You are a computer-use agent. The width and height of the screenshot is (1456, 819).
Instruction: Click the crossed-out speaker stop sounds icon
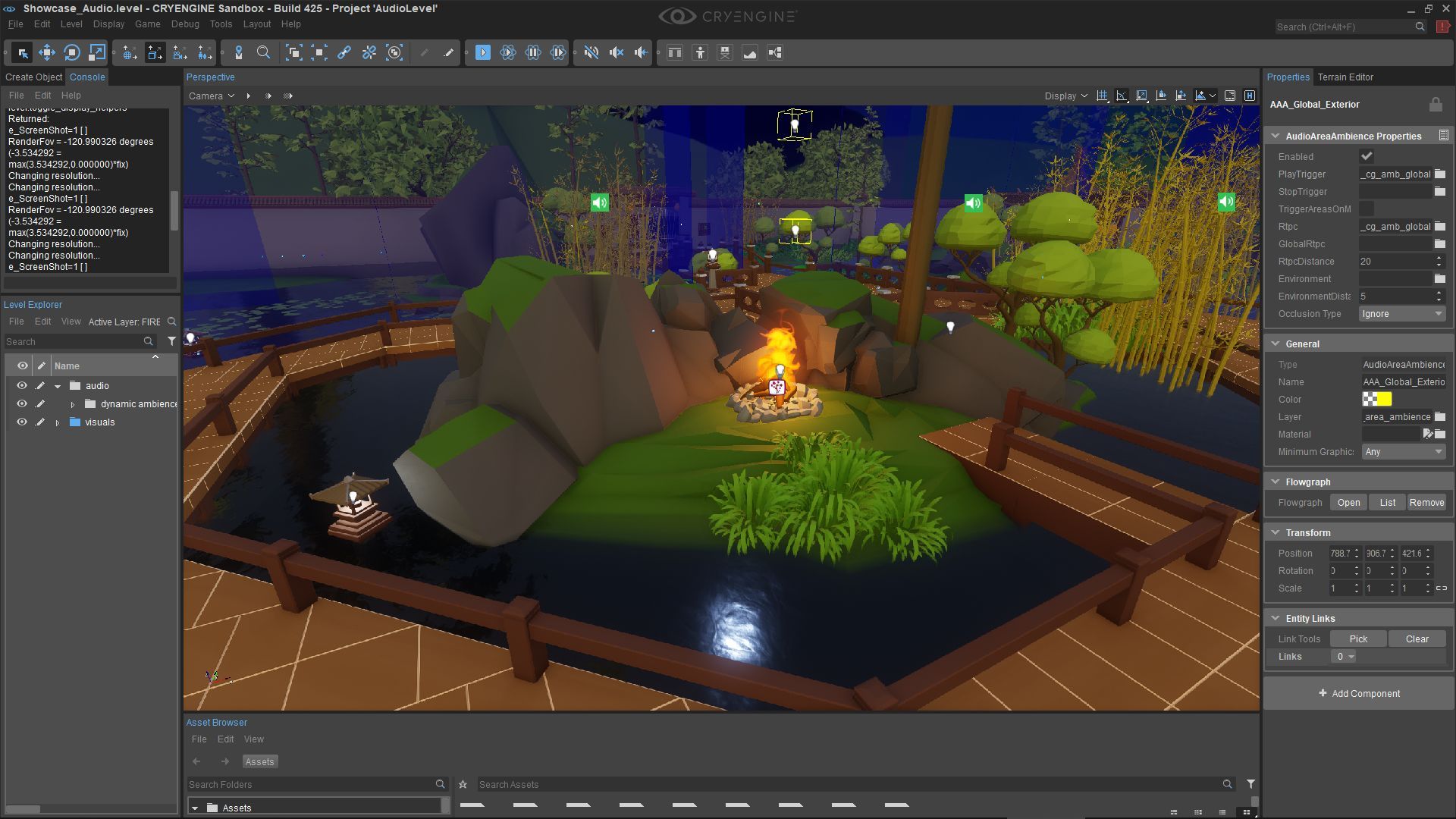[x=617, y=52]
